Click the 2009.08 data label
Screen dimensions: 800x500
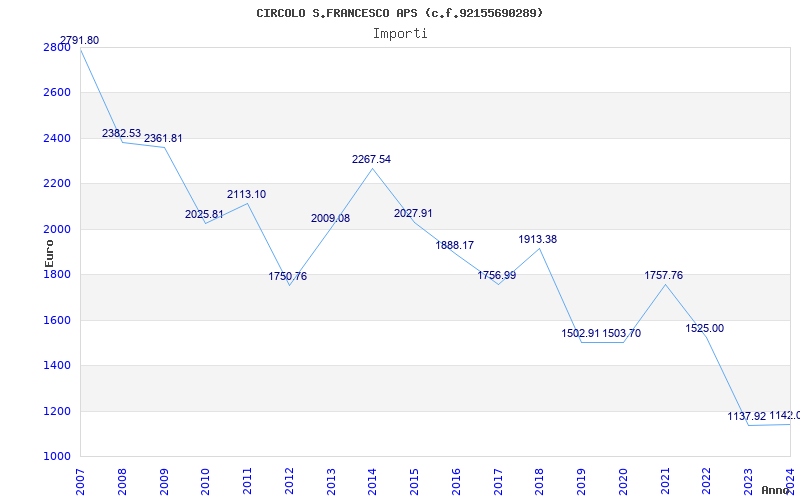(x=331, y=218)
